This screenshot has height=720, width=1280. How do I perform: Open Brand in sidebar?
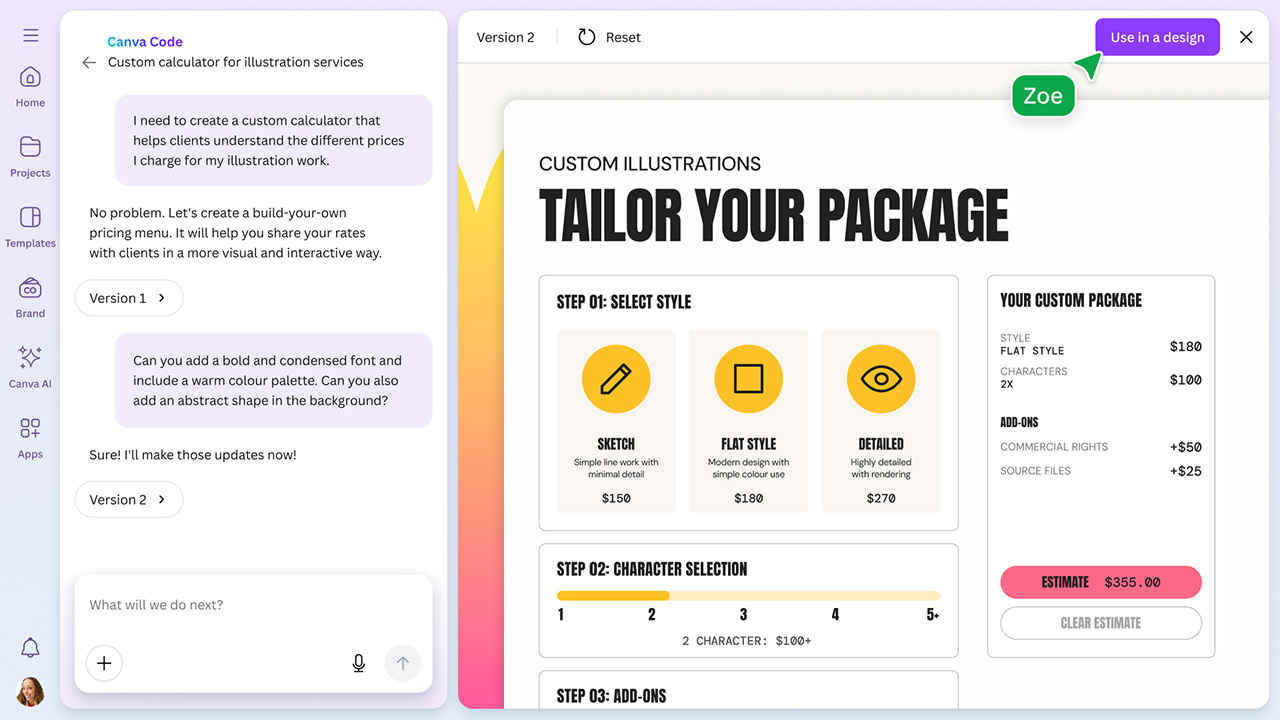(30, 297)
